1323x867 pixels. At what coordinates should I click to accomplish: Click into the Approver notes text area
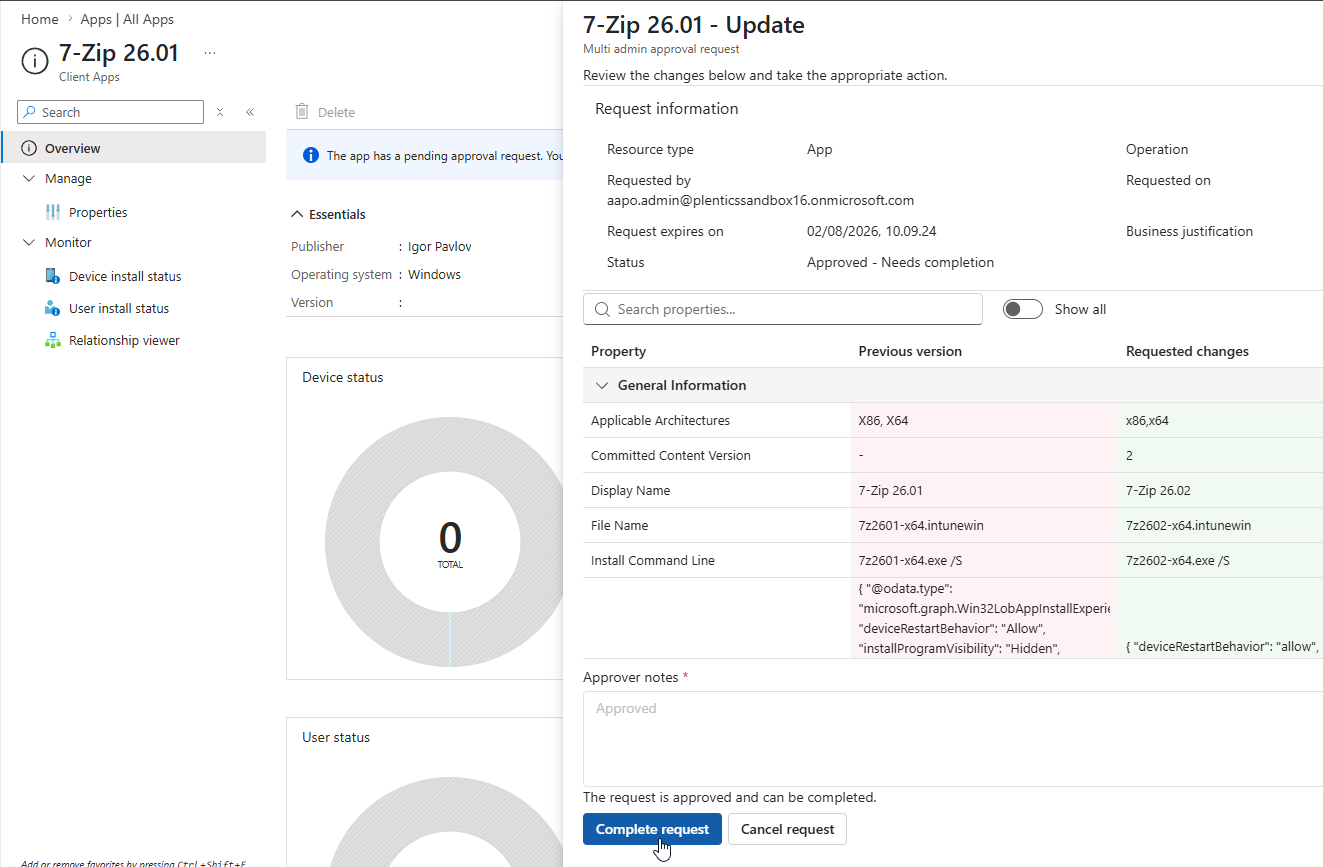pos(953,738)
